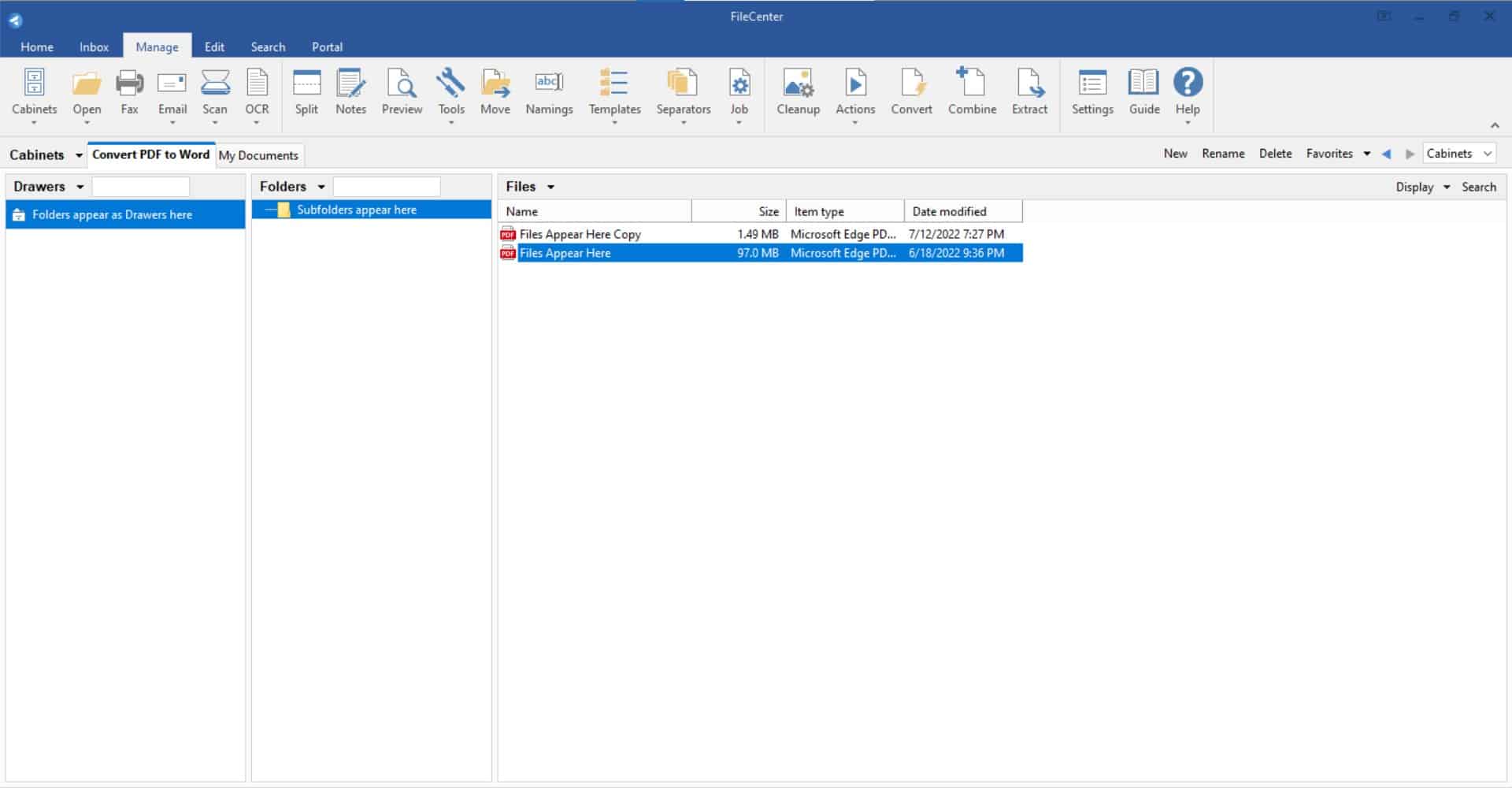
Task: Open the Tools wrench icon
Action: (x=450, y=83)
